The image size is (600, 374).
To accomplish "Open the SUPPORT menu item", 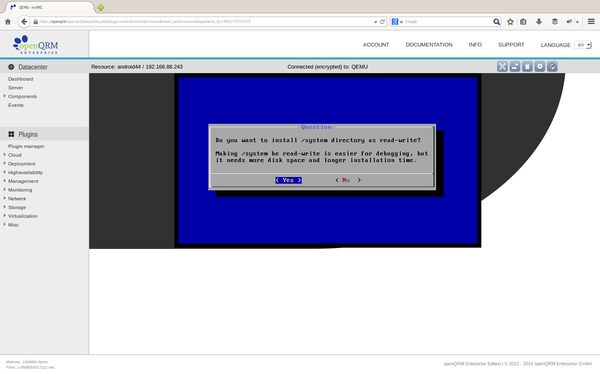I will pos(511,45).
